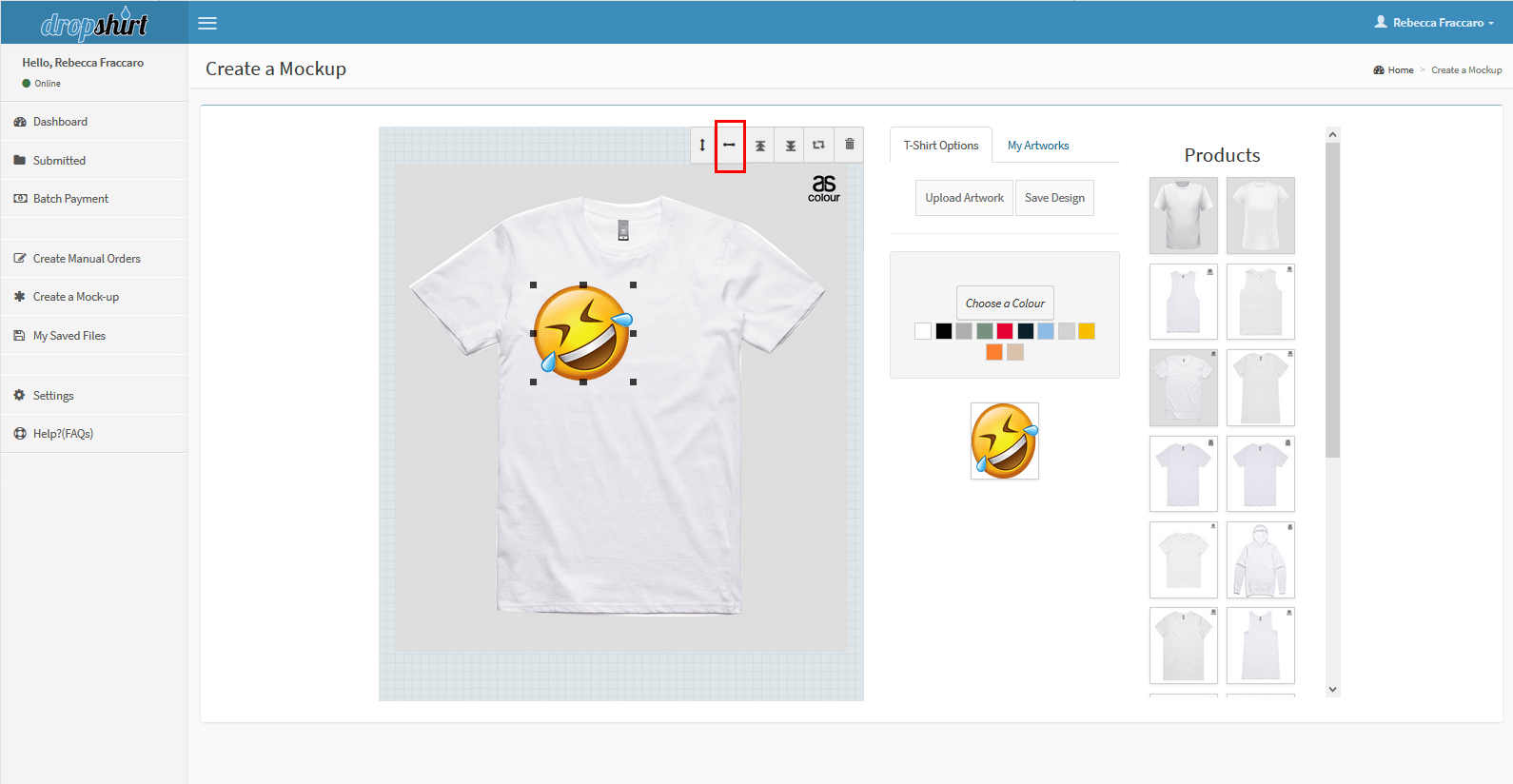
Task: Open My Saved Files in sidebar
Action: (x=94, y=336)
